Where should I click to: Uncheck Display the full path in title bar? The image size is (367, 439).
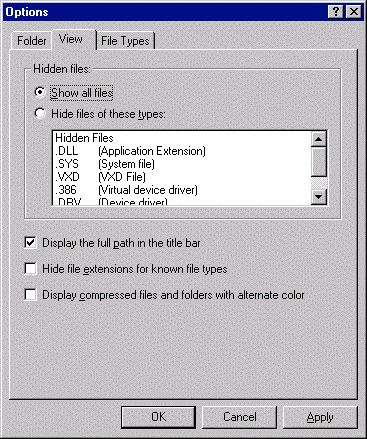click(30, 242)
